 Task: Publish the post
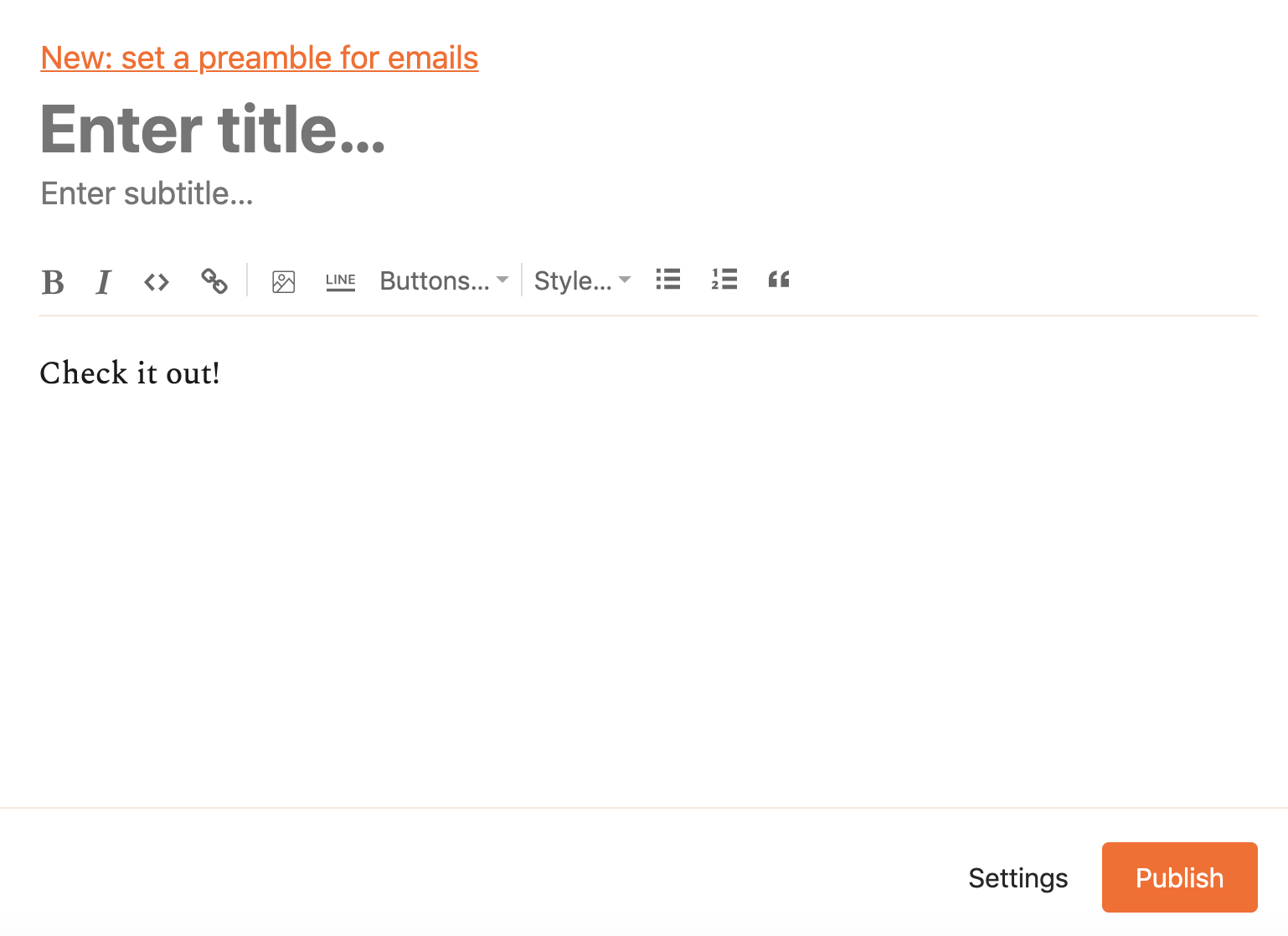(1179, 877)
